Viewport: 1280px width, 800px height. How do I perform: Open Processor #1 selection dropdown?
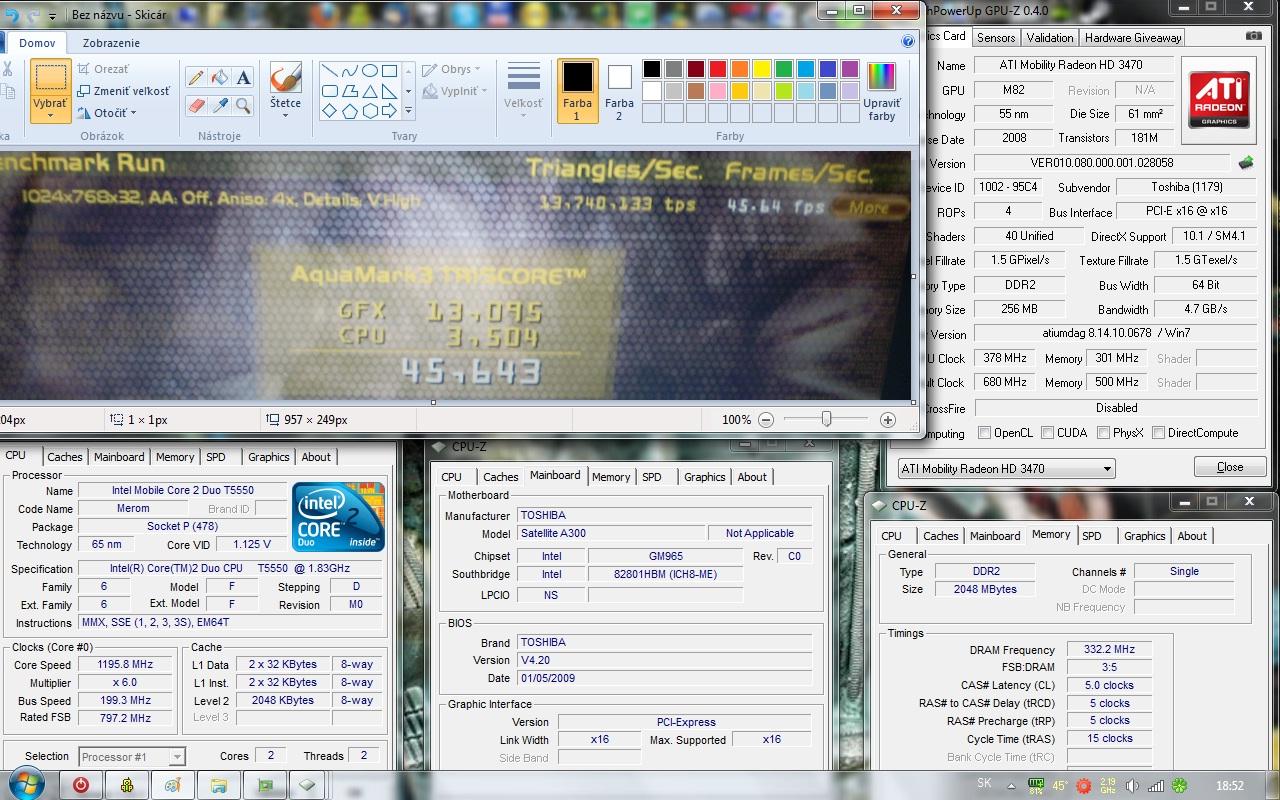(131, 757)
